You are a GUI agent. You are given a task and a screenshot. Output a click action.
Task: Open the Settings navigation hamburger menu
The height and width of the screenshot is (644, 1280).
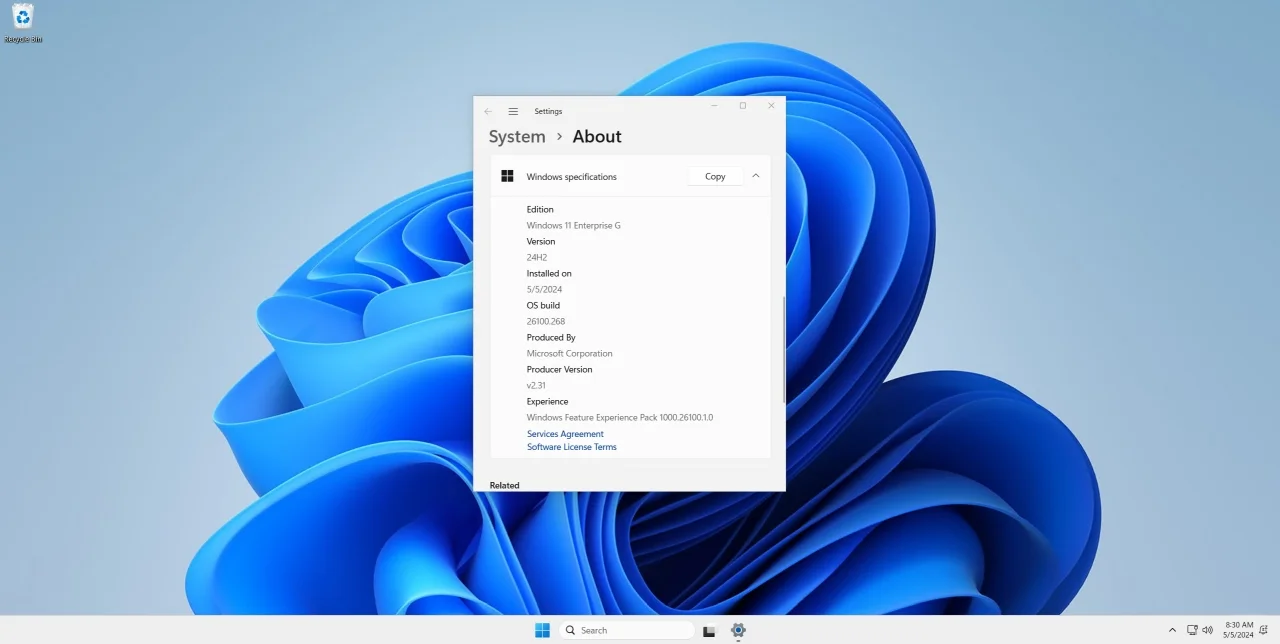513,111
